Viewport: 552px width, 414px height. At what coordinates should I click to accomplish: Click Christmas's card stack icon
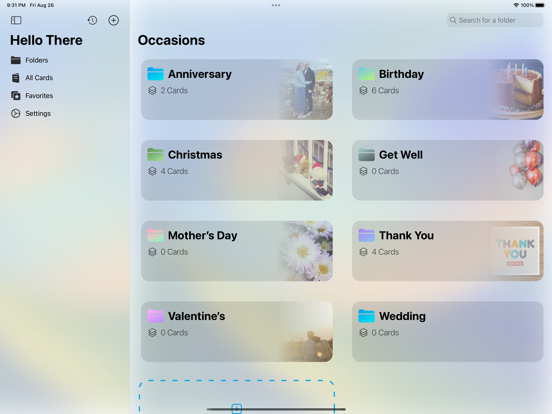pos(152,171)
